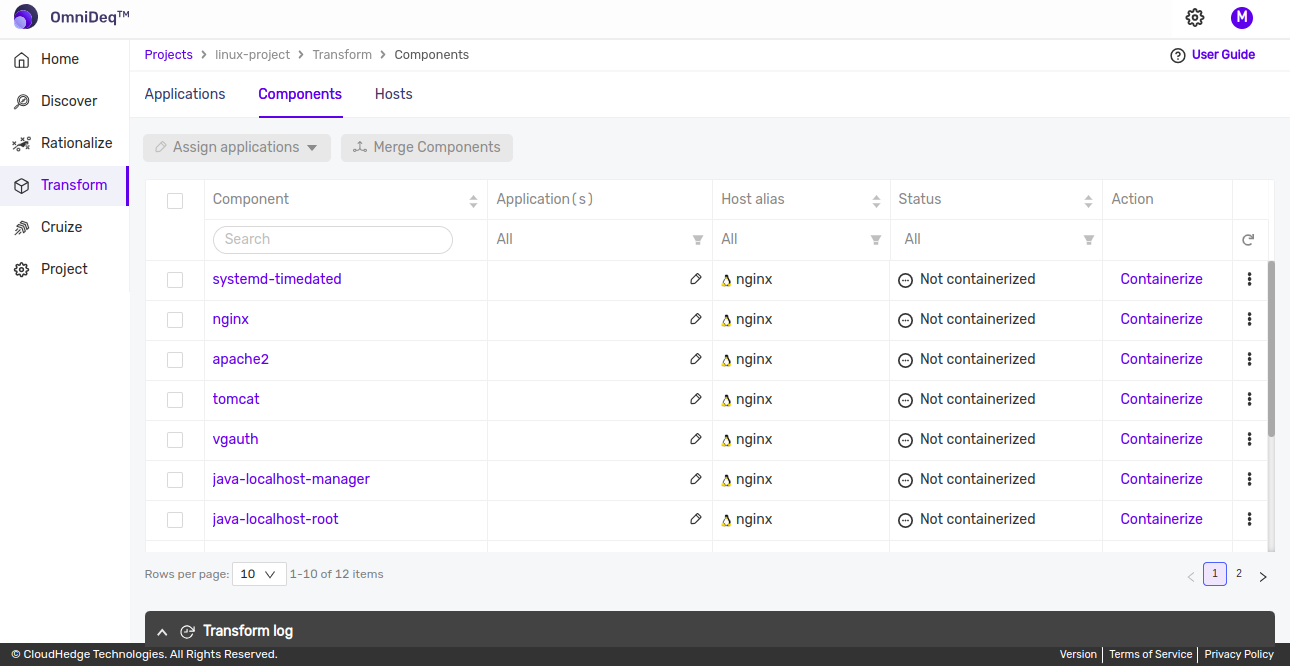Open the Rows per page dropdown
Screen dimensions: 1290x666
point(259,574)
